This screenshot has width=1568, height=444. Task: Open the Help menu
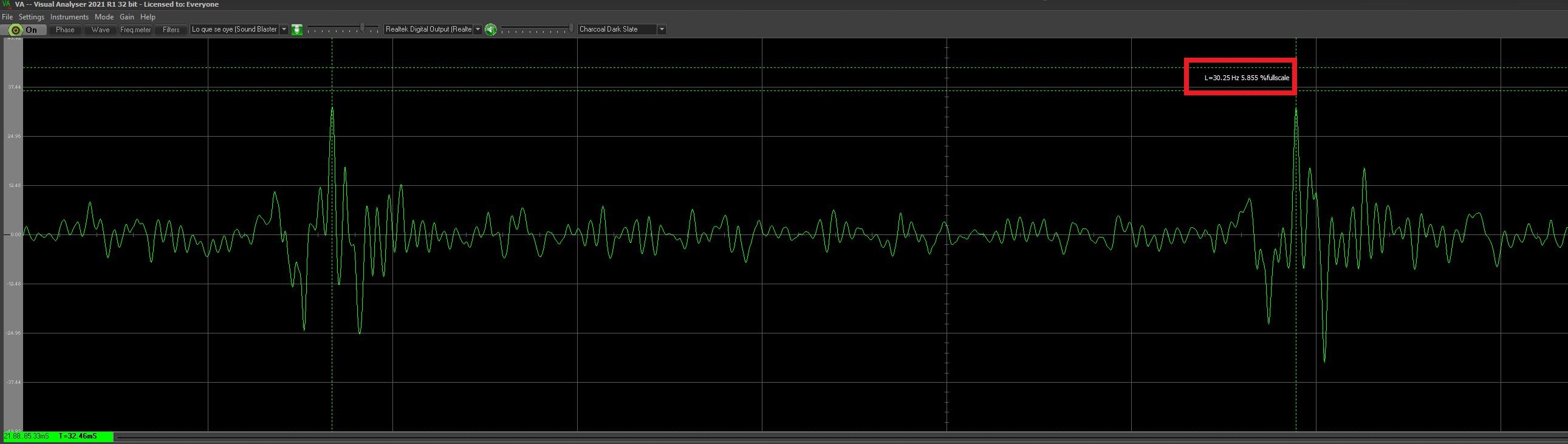(x=148, y=17)
